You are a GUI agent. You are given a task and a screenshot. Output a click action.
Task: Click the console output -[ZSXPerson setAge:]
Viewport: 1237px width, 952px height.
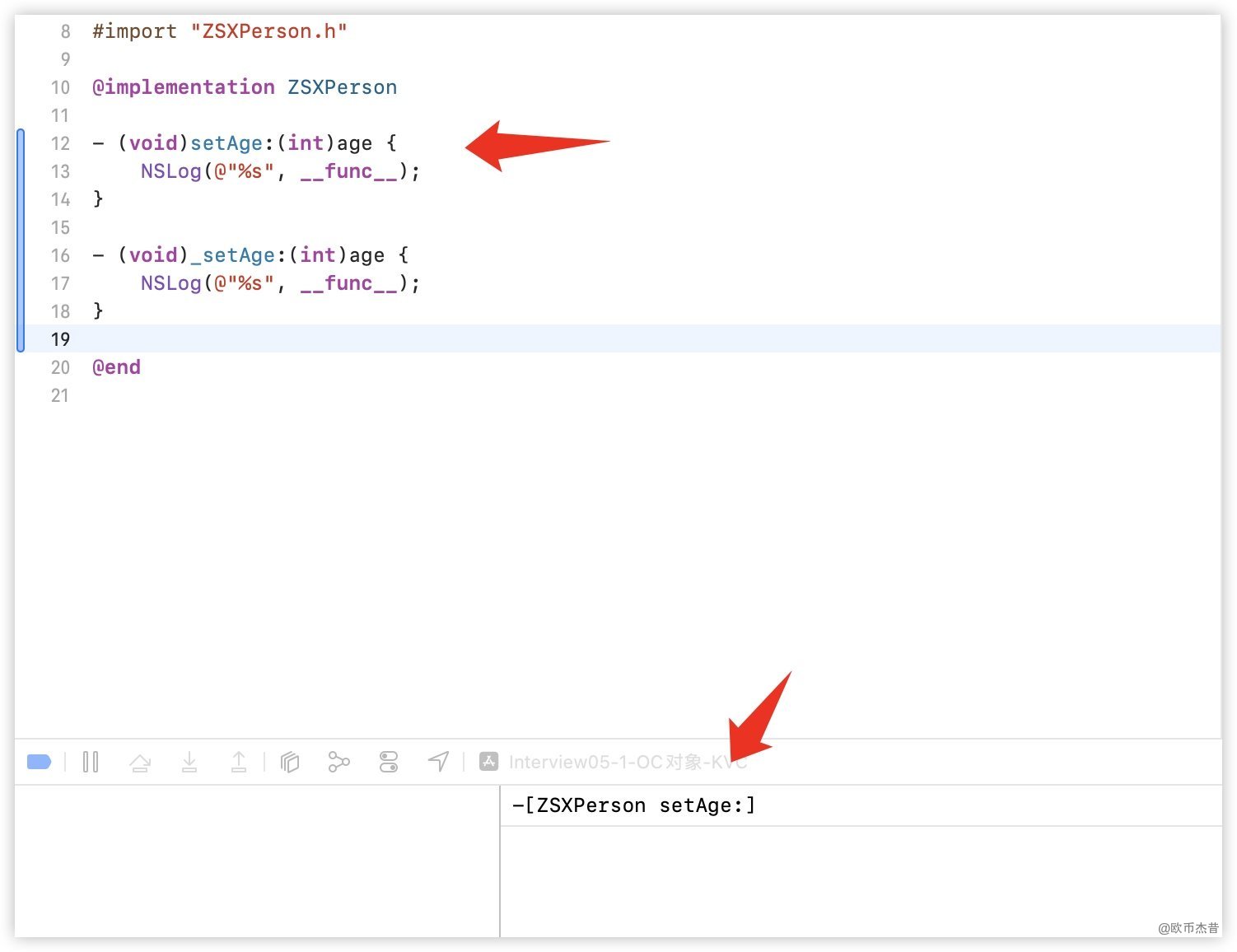(x=633, y=805)
